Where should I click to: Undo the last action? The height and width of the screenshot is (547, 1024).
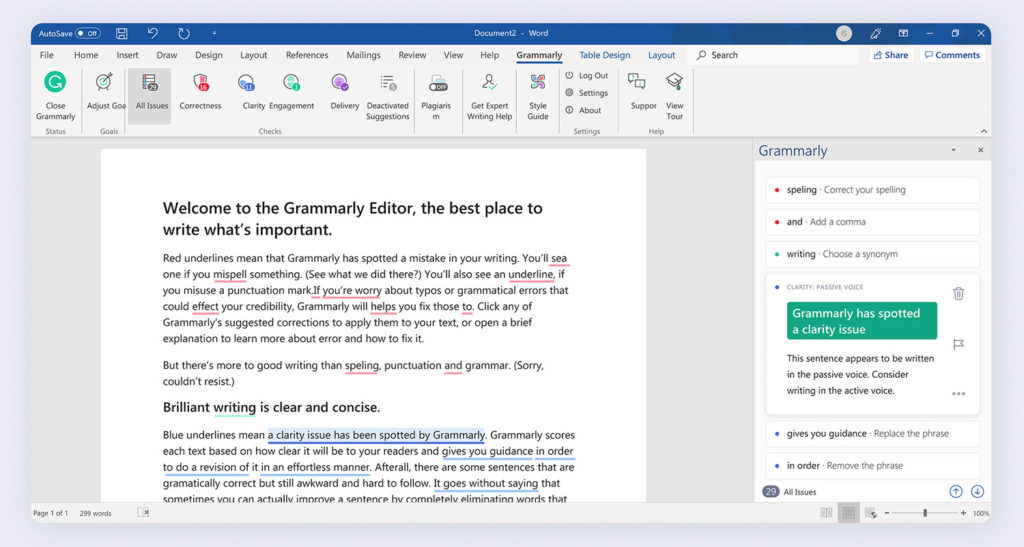point(153,33)
